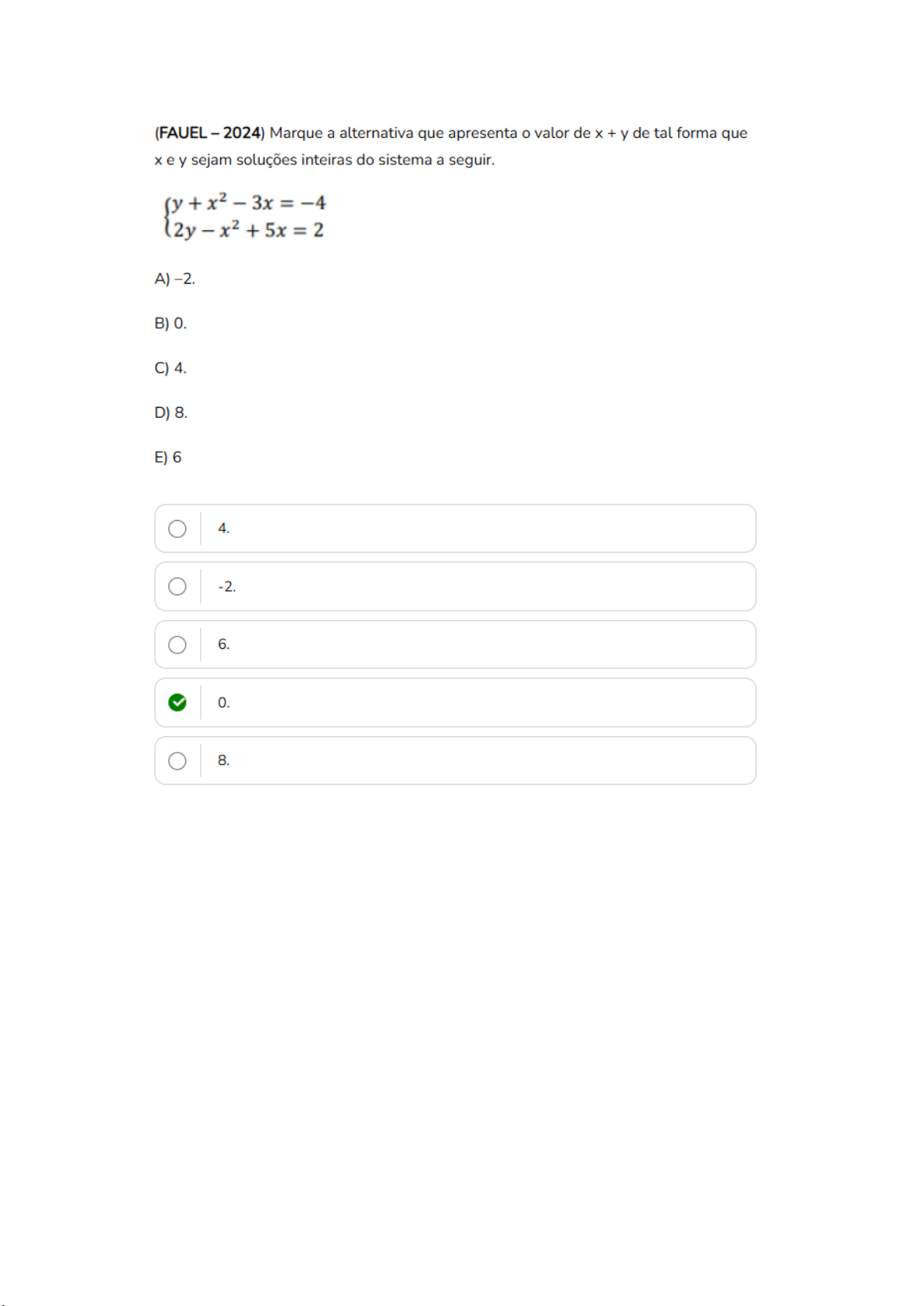Click alternative line 'C) 4.'
Viewport: 924px width, 1306px height.
tap(171, 368)
